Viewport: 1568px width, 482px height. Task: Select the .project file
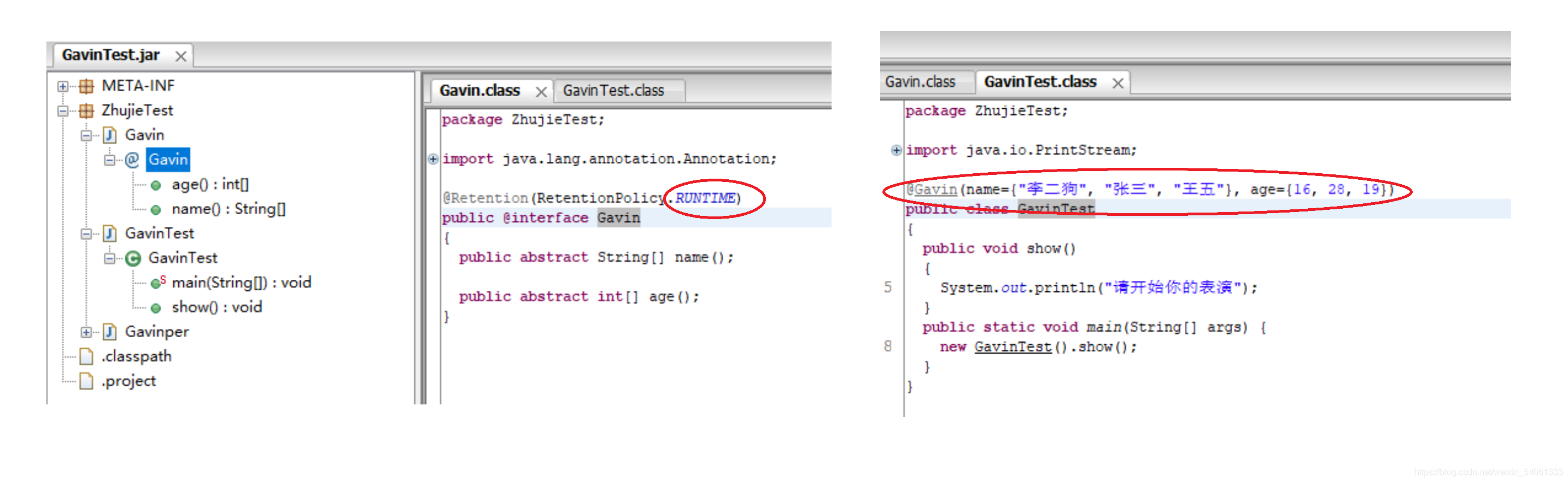[x=128, y=381]
